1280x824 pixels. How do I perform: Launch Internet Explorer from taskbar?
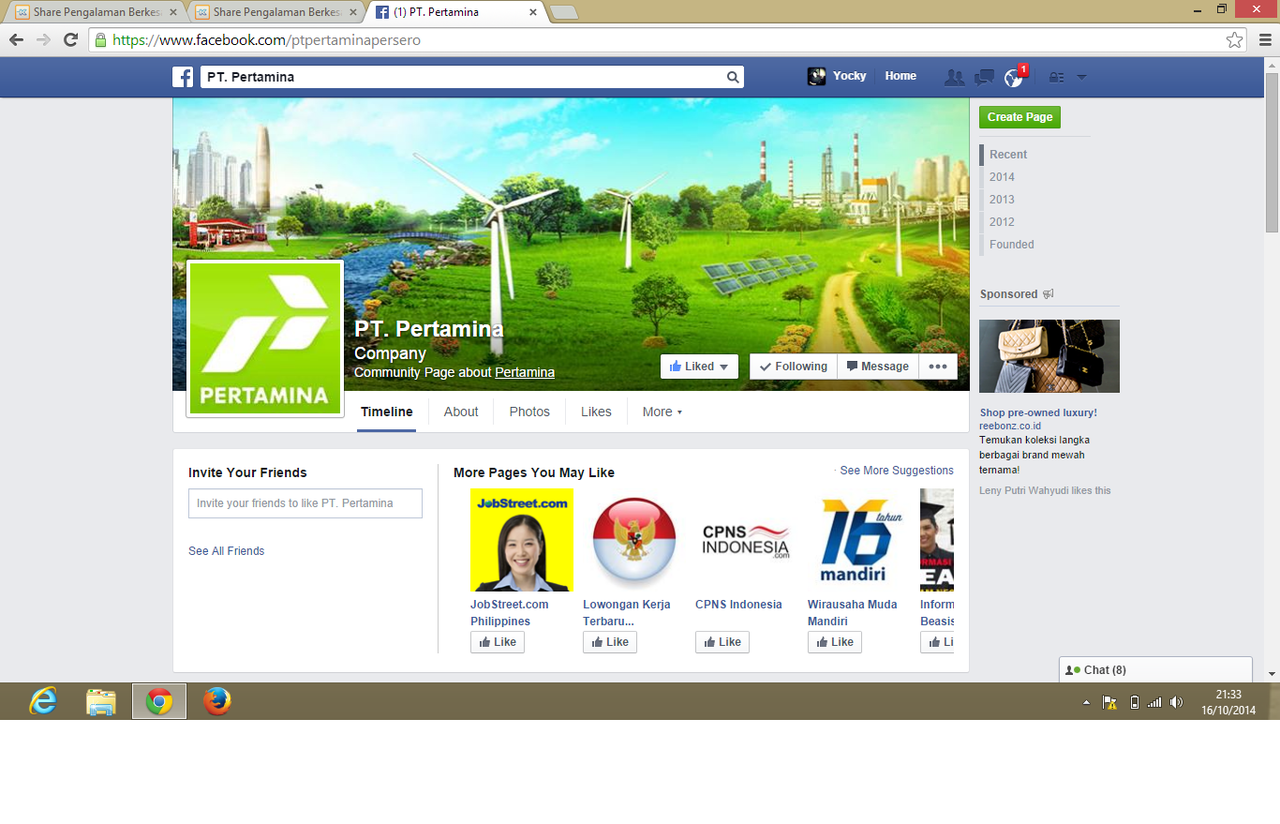43,702
